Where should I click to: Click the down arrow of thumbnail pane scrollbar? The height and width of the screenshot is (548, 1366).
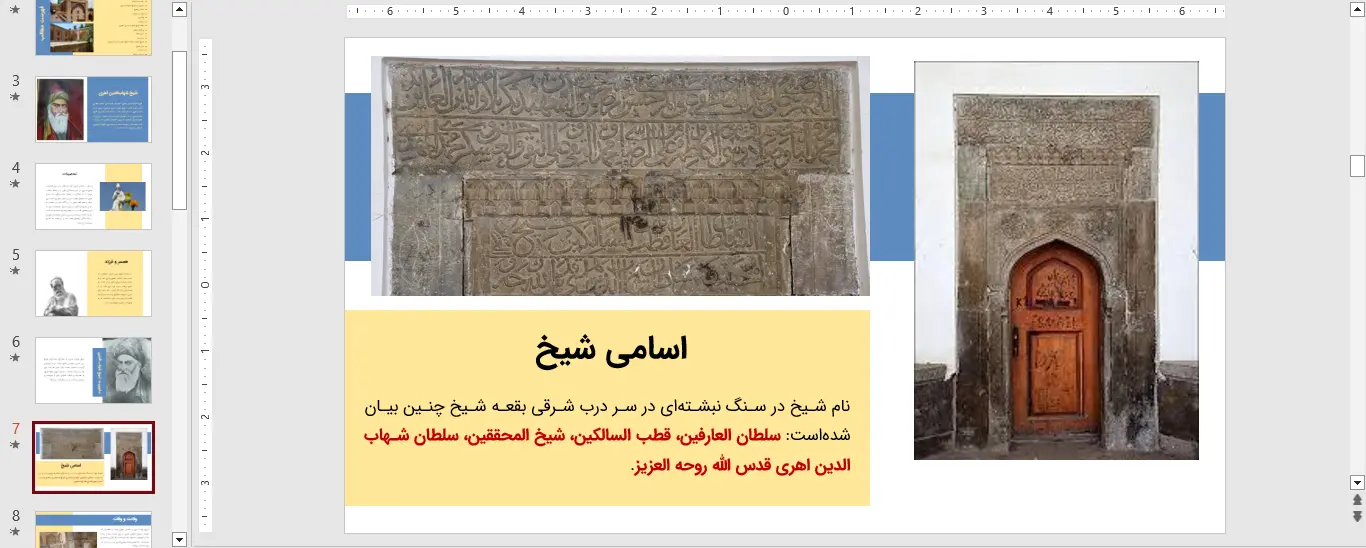click(x=180, y=539)
